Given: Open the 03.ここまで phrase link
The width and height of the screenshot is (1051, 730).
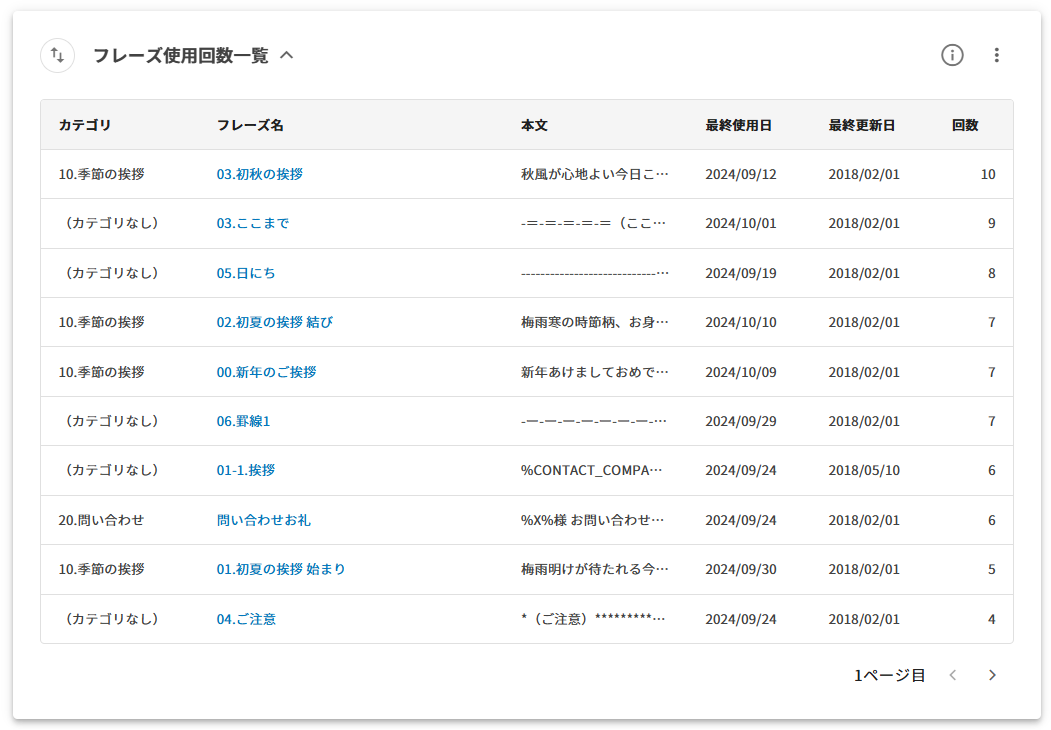Looking at the screenshot, I should (253, 224).
